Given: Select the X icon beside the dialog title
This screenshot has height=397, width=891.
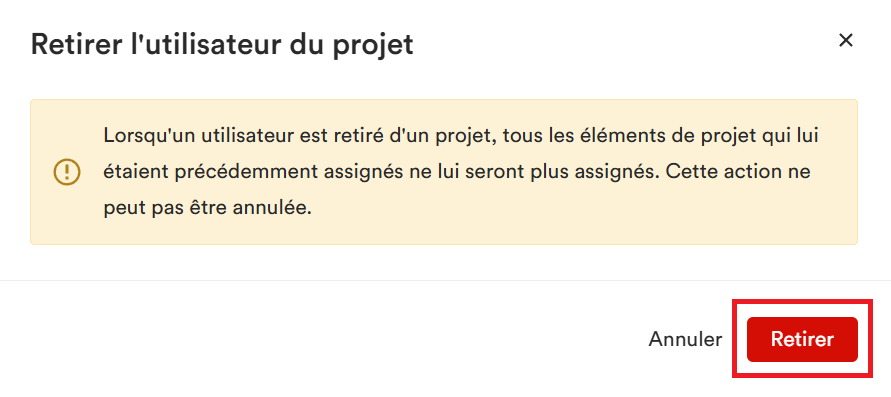Looking at the screenshot, I should click(x=846, y=40).
